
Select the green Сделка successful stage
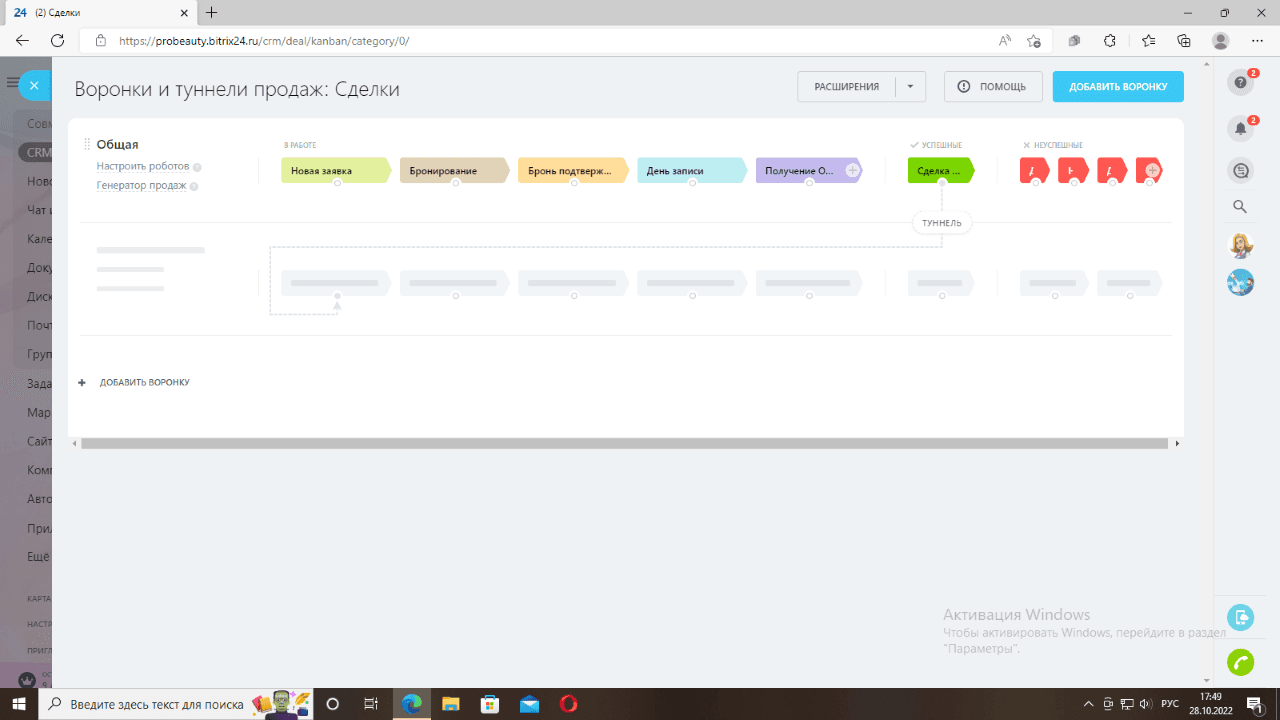(x=940, y=171)
